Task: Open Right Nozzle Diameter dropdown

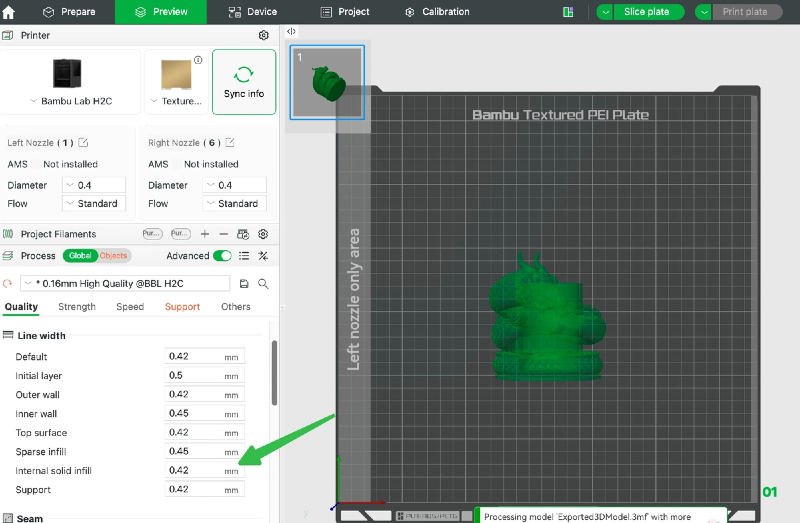Action: [235, 185]
